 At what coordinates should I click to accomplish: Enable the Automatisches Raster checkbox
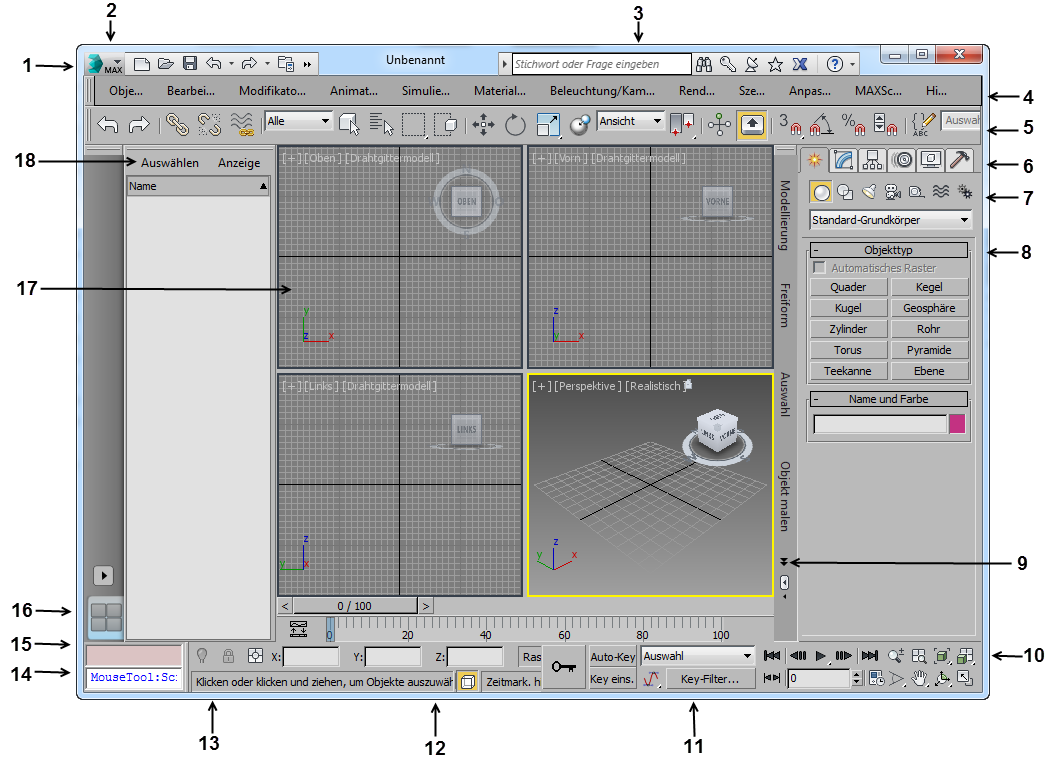coord(820,268)
